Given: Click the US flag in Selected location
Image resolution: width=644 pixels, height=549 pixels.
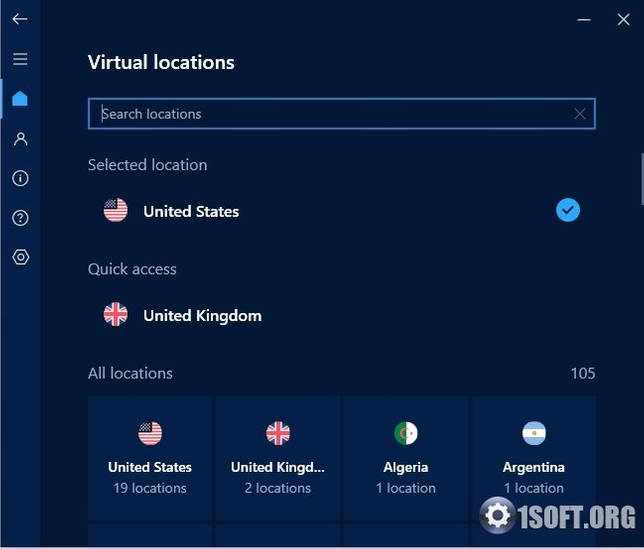Looking at the screenshot, I should coord(116,210).
